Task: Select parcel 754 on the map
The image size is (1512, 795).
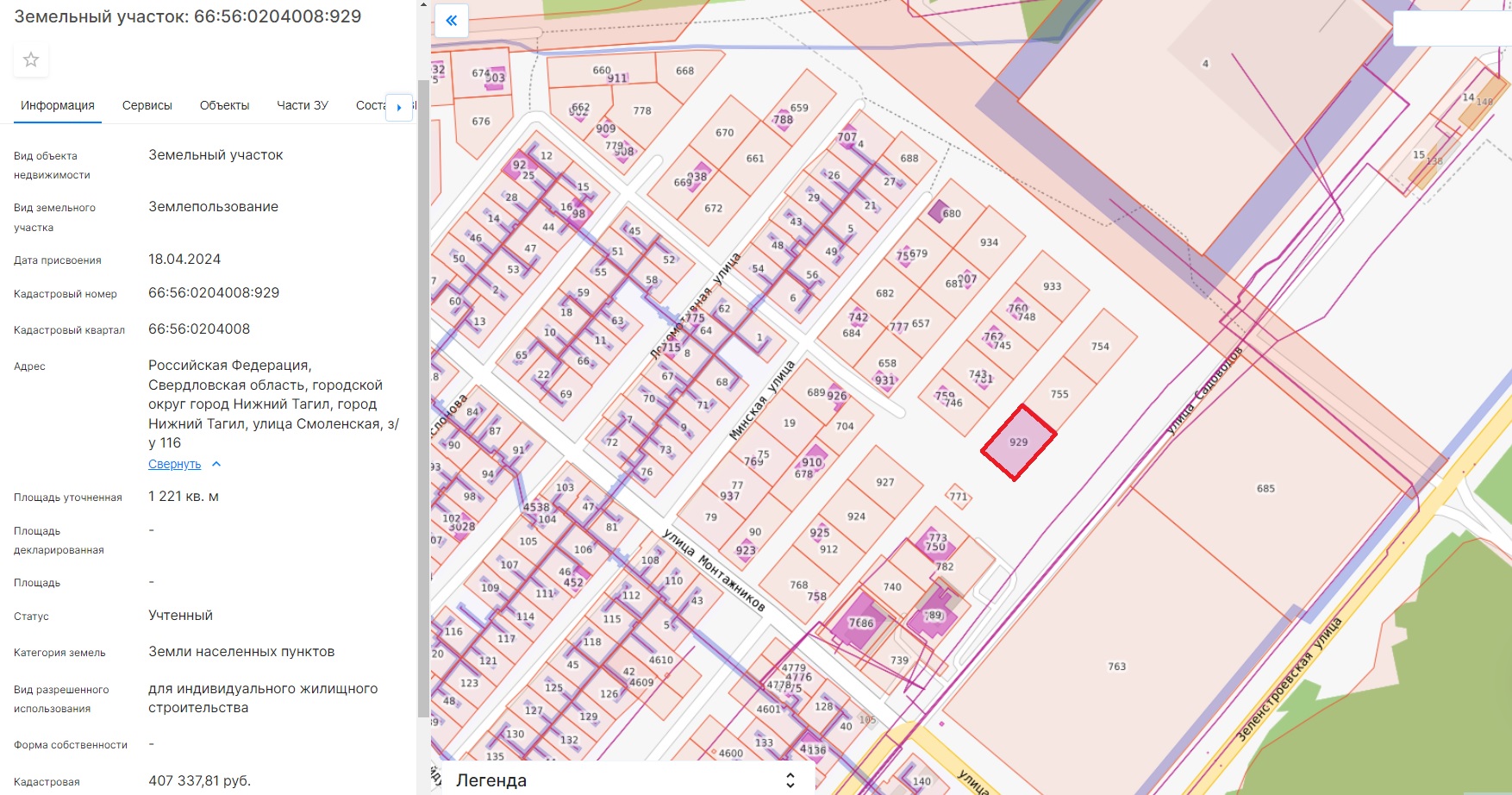Action: click(x=1100, y=347)
